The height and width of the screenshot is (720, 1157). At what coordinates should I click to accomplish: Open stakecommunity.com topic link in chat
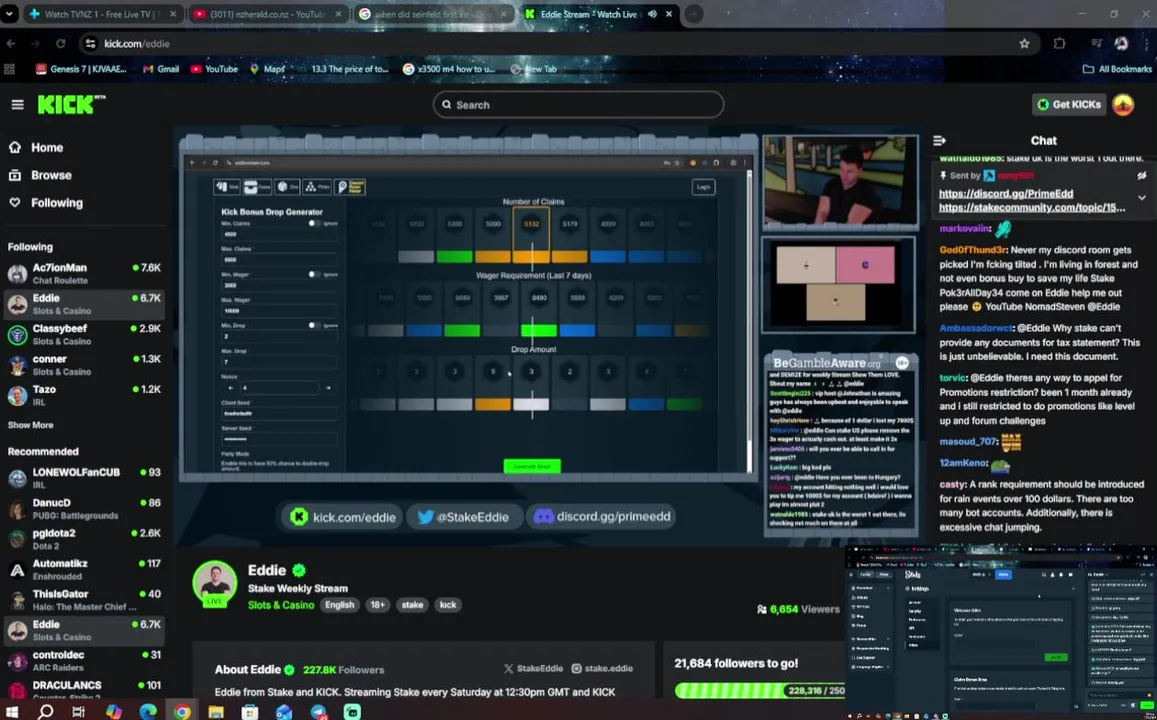(x=1032, y=208)
